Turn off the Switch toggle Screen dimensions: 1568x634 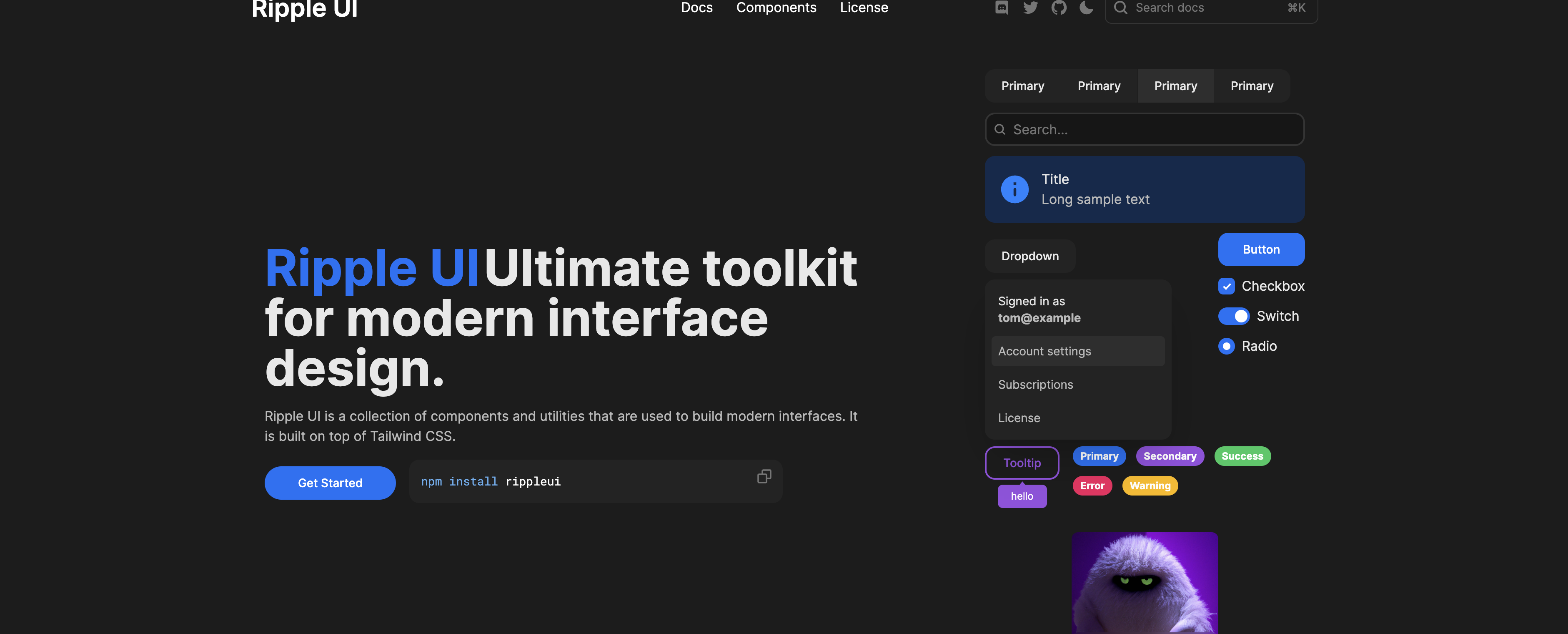1234,316
